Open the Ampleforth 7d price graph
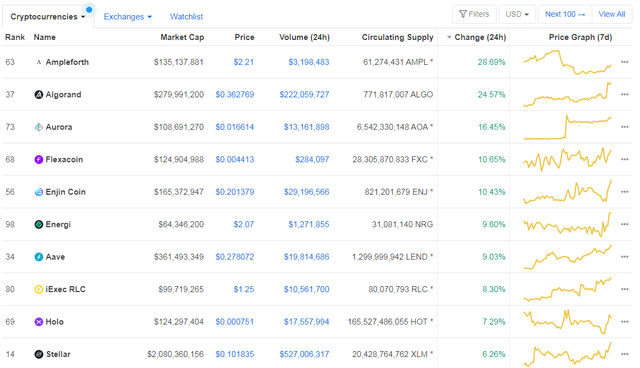 [x=568, y=62]
